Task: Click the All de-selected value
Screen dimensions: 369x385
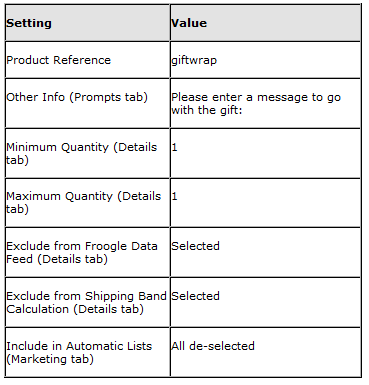Action: pos(213,346)
